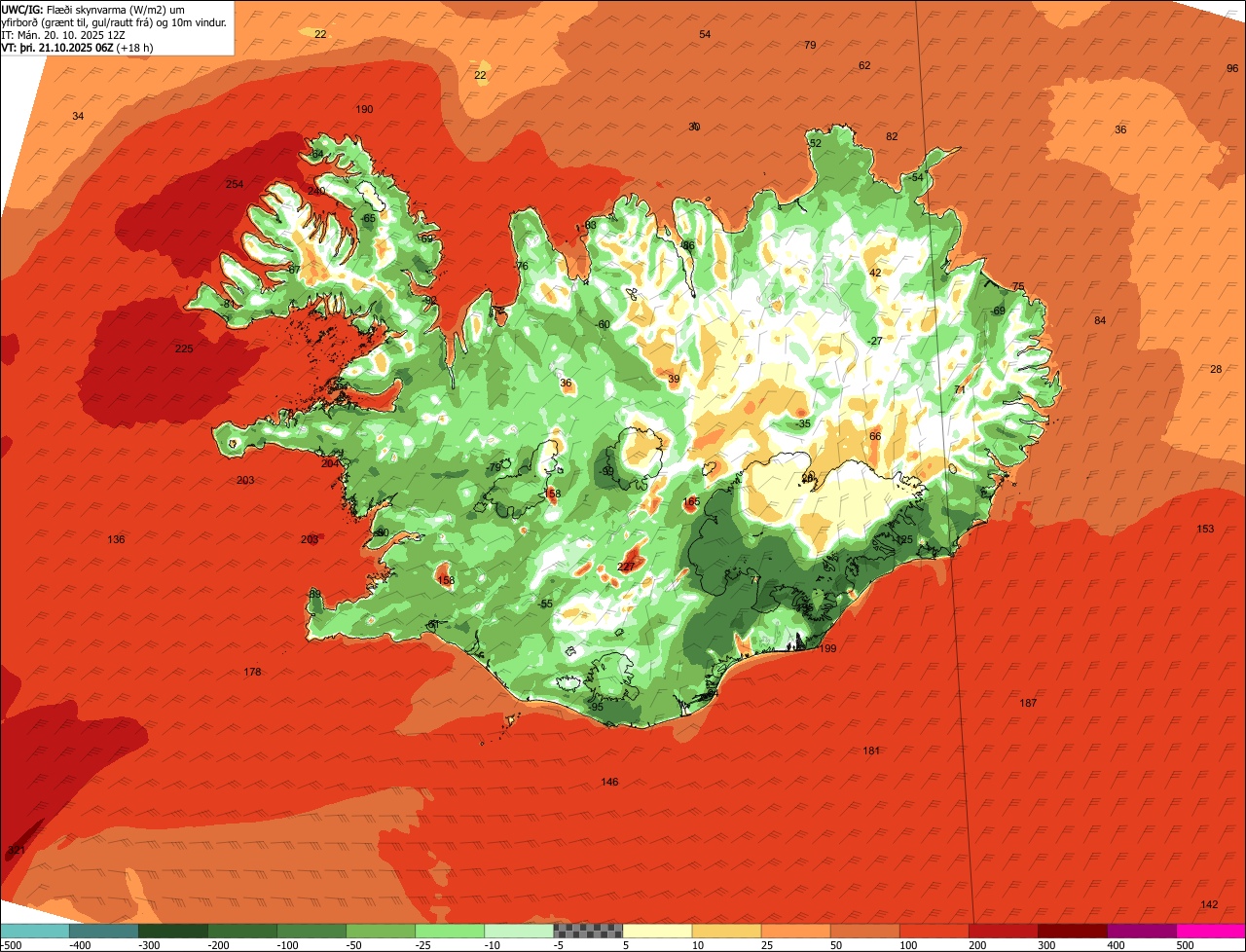Click the 187 value southeast of Iceland
Image resolution: width=1246 pixels, height=952 pixels.
pos(1028,703)
